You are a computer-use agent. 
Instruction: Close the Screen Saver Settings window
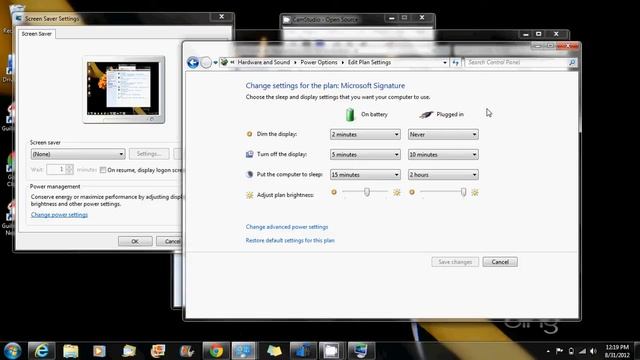pos(221,17)
